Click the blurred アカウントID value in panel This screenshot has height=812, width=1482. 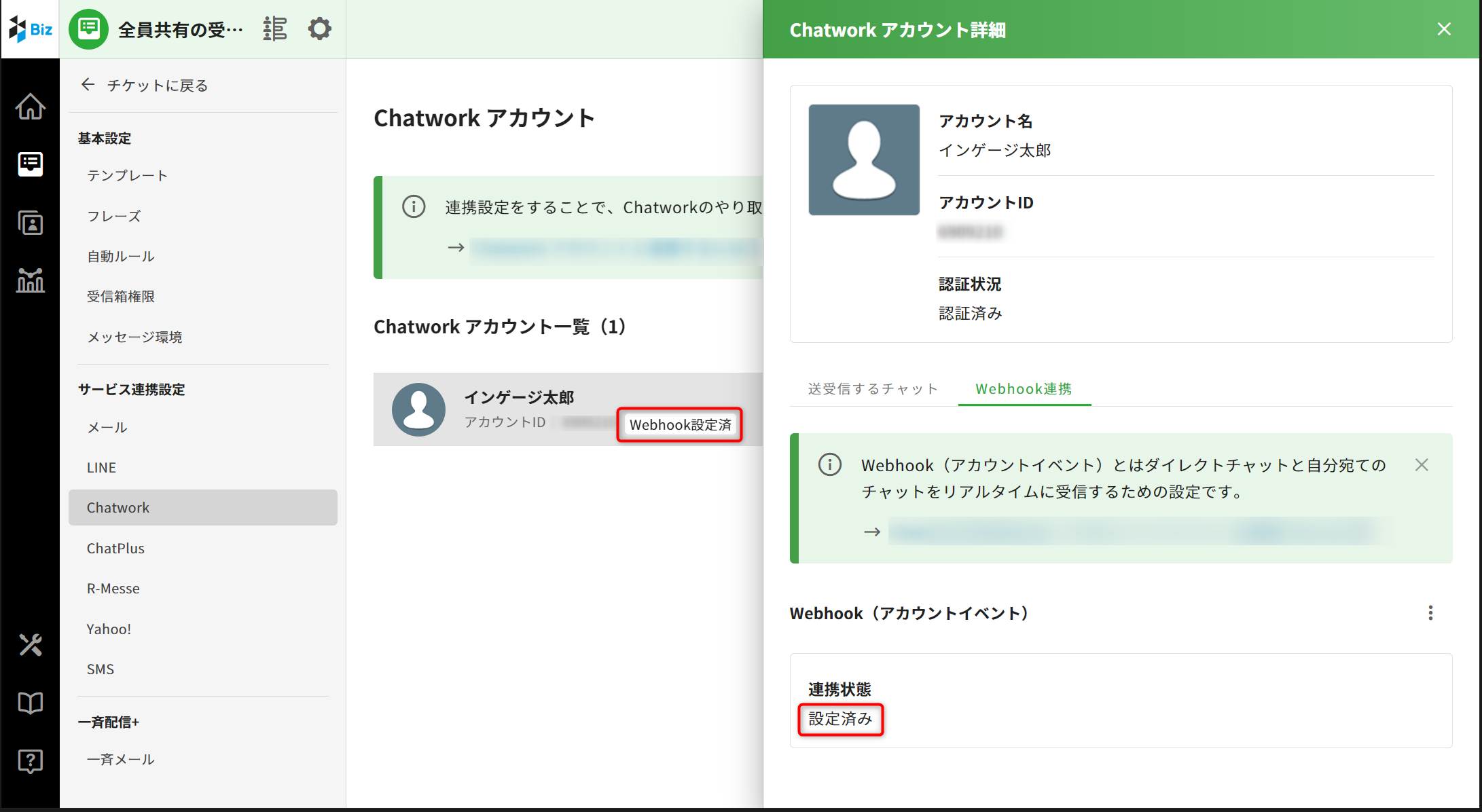(970, 232)
